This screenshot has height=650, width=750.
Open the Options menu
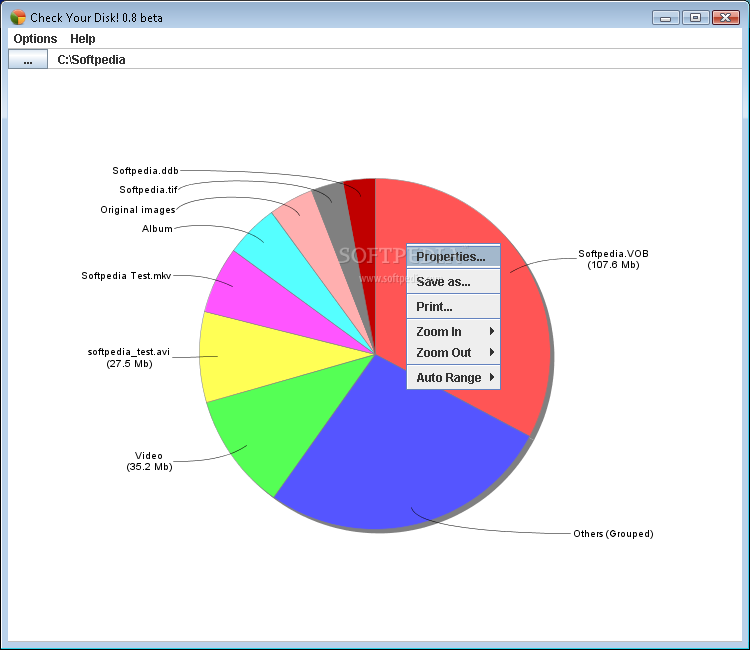tap(35, 39)
